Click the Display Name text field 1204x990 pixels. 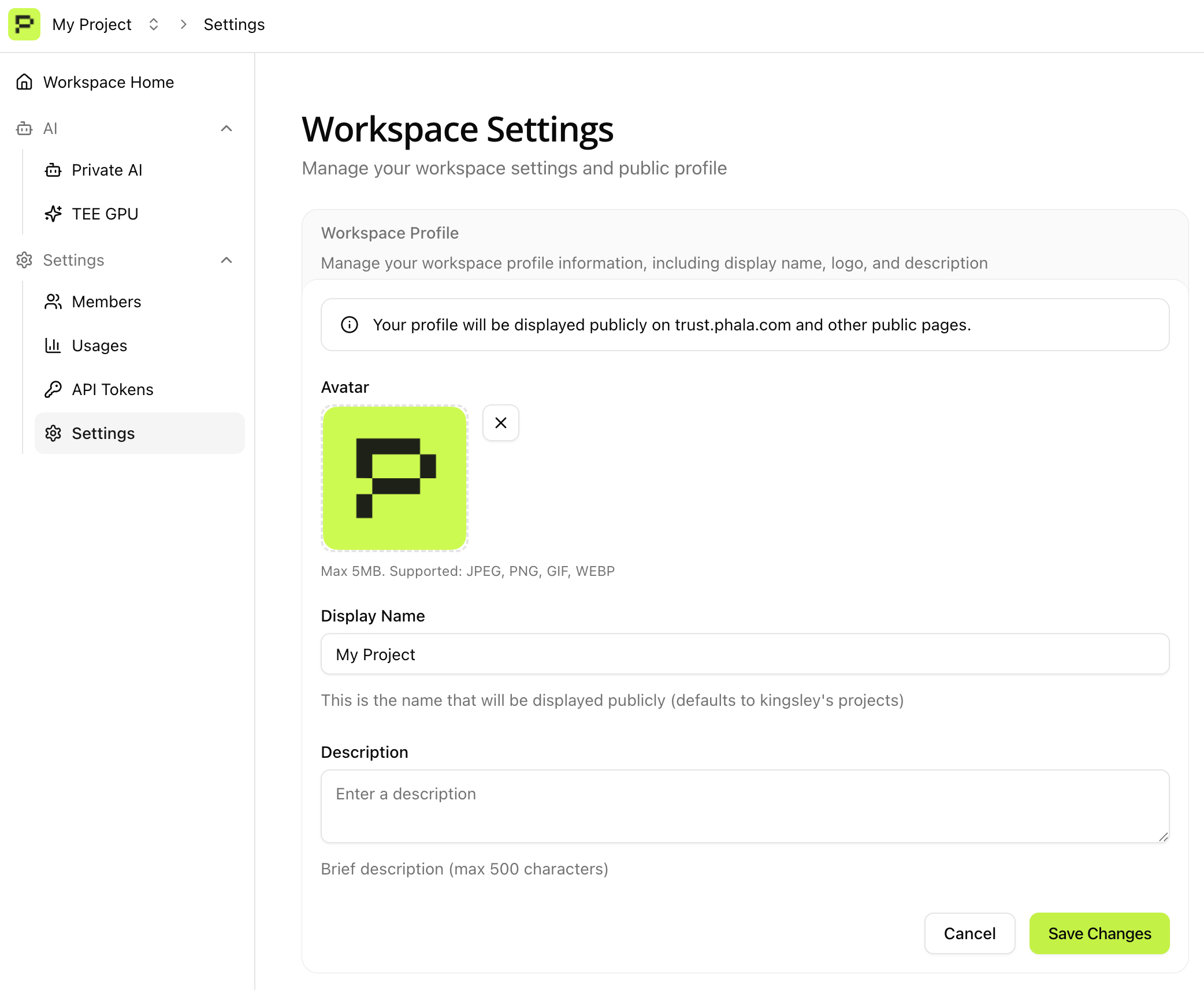pyautogui.click(x=745, y=654)
